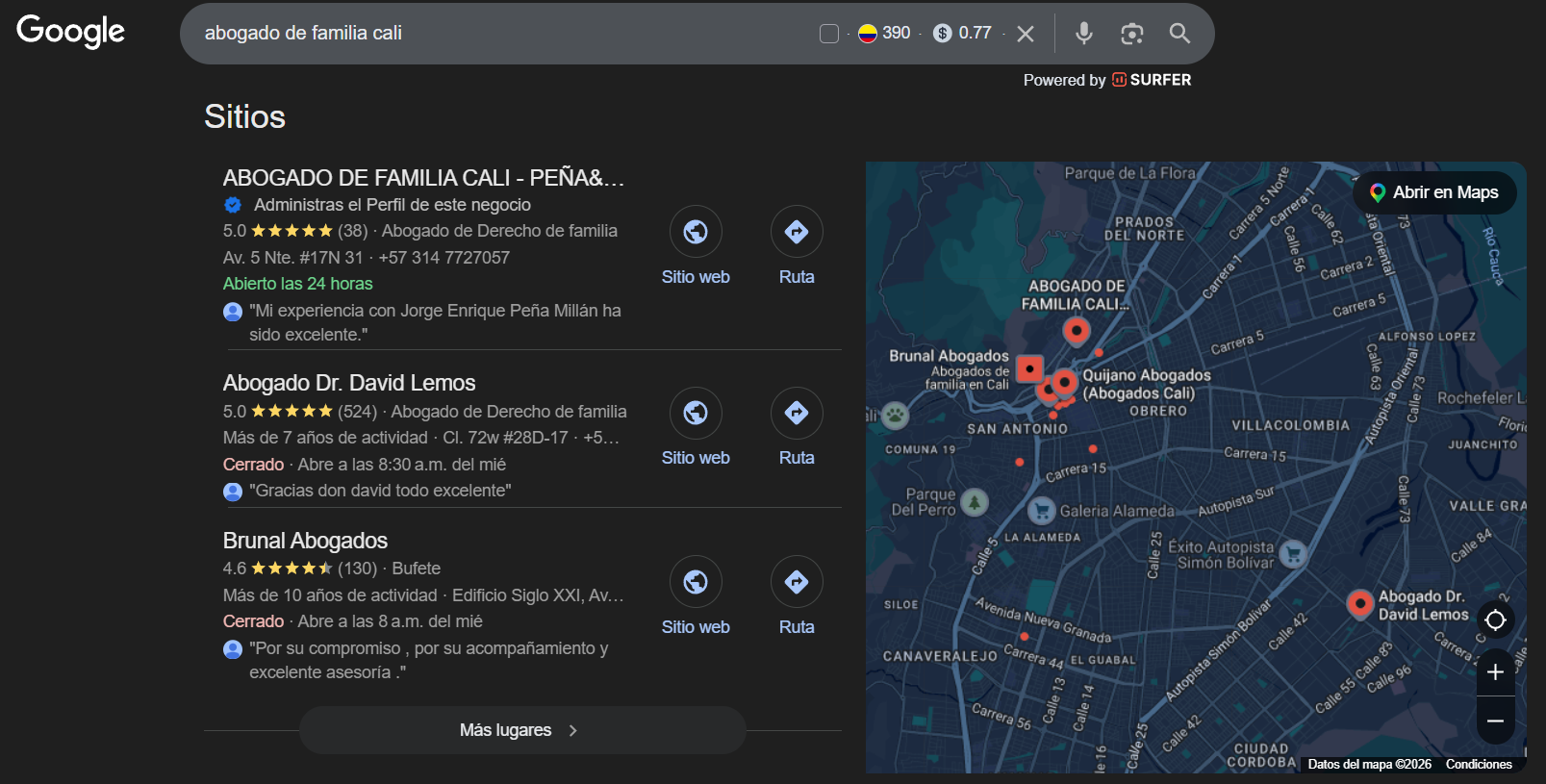Click 'Sitios' heading

tap(244, 116)
